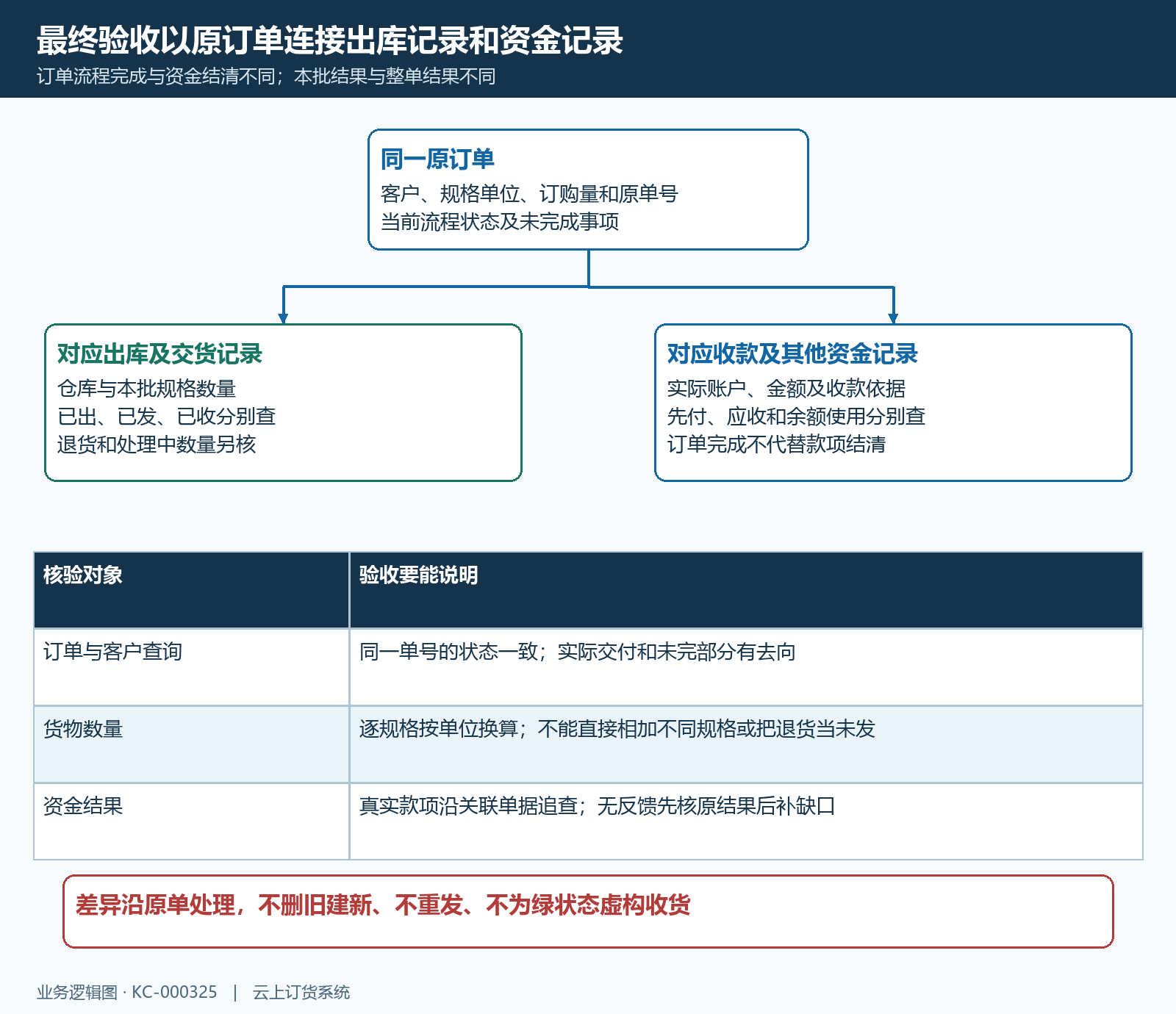The width and height of the screenshot is (1176, 1014).
Task: Click the cell starting with 真实款项沿关联单据追查
Action: tap(746, 821)
